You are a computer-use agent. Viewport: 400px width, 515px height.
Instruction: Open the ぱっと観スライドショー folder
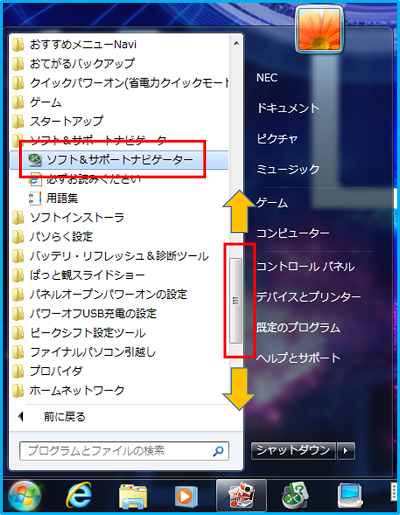coord(79,275)
